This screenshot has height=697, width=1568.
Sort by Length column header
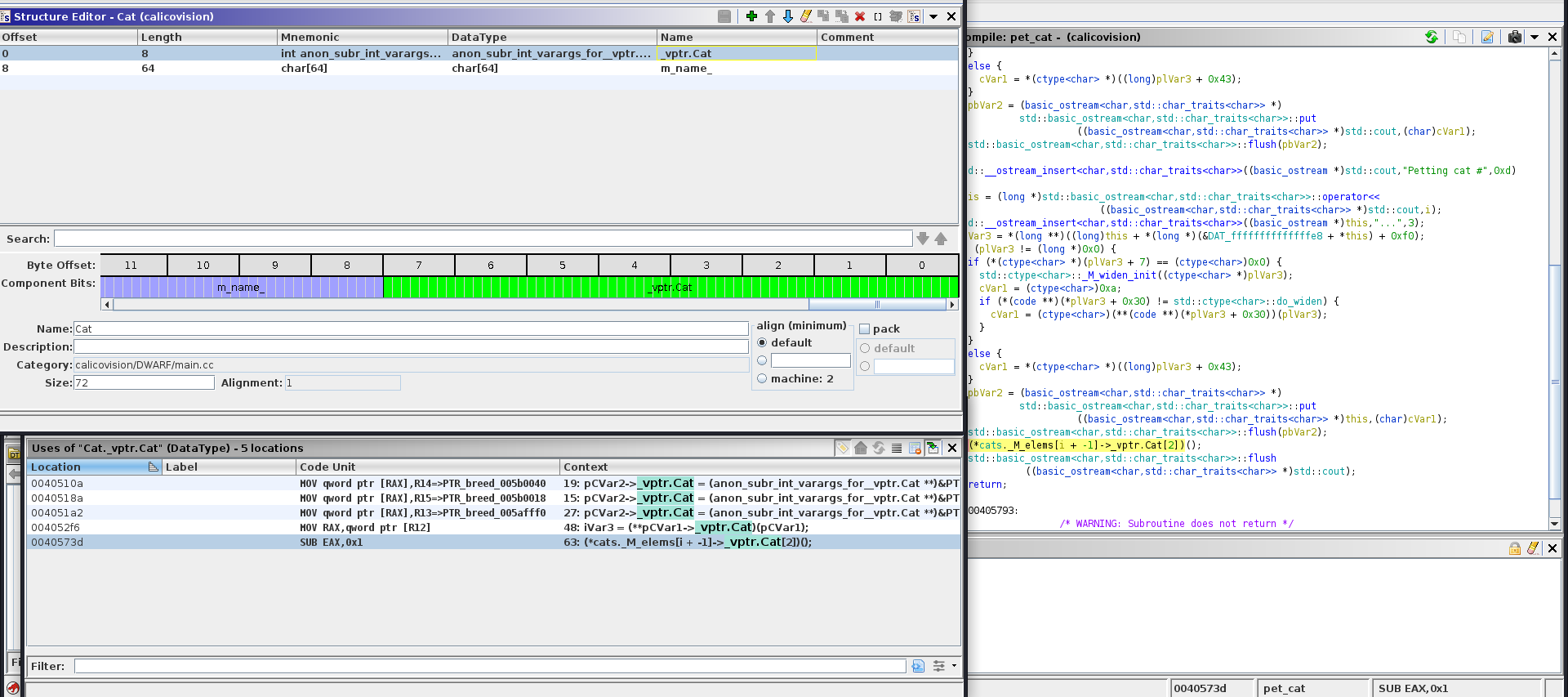tap(208, 37)
